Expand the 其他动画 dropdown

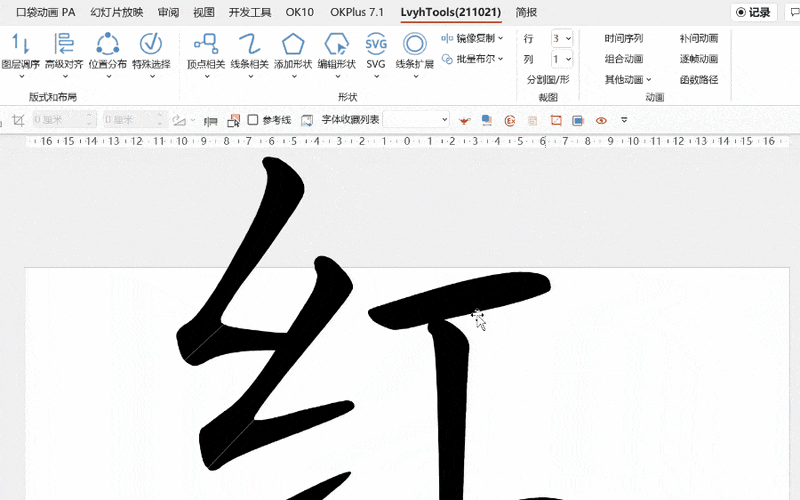point(627,80)
